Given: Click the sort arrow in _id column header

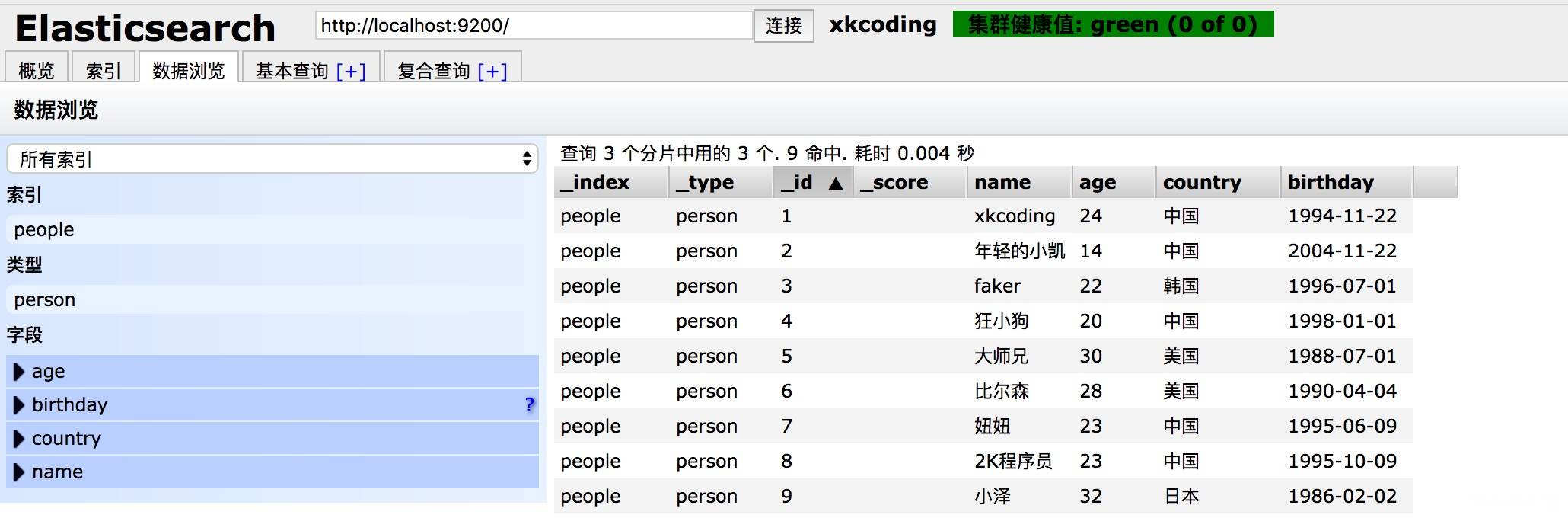Looking at the screenshot, I should (x=835, y=183).
